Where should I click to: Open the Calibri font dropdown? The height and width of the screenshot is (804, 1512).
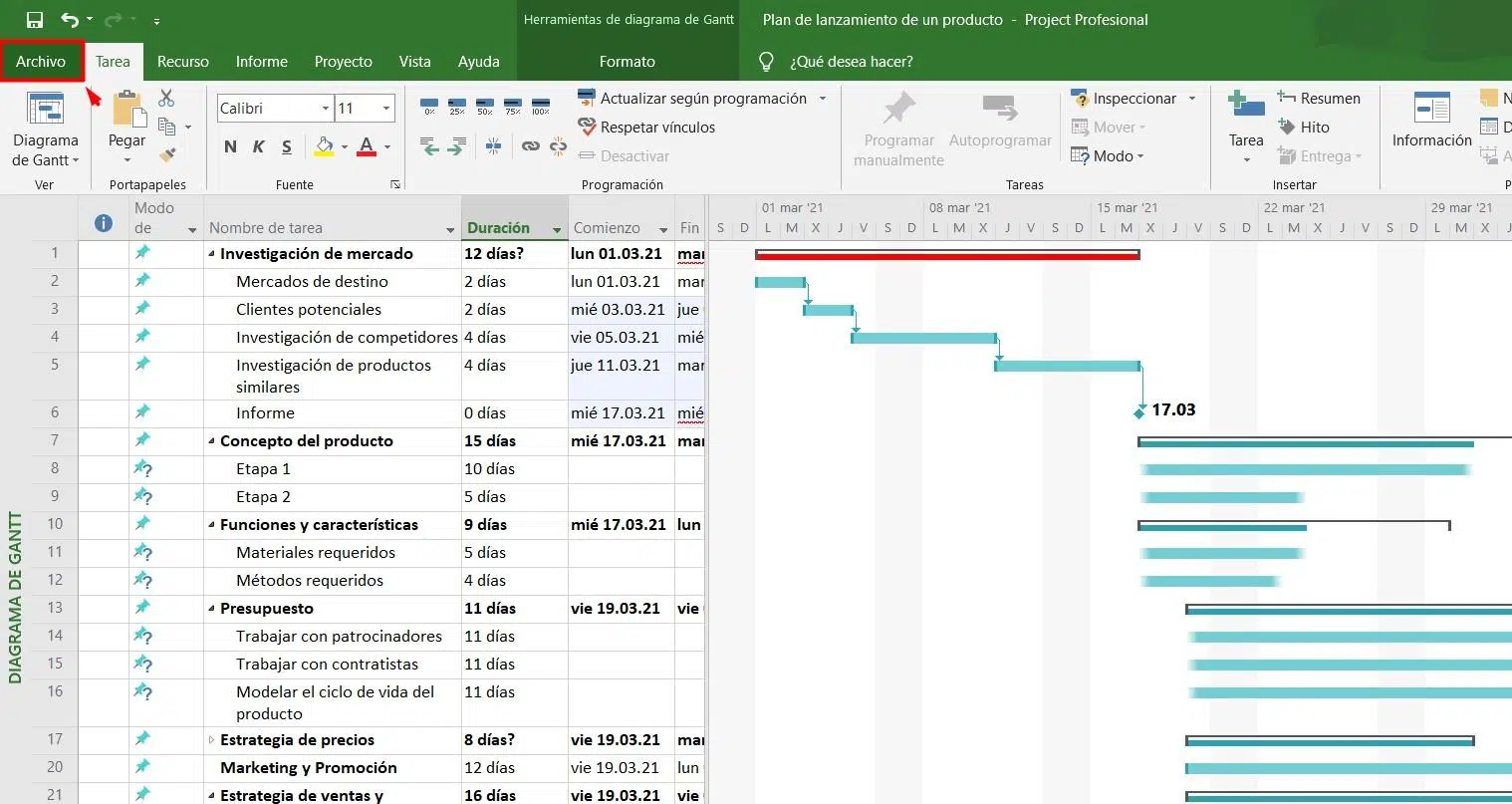coord(326,108)
